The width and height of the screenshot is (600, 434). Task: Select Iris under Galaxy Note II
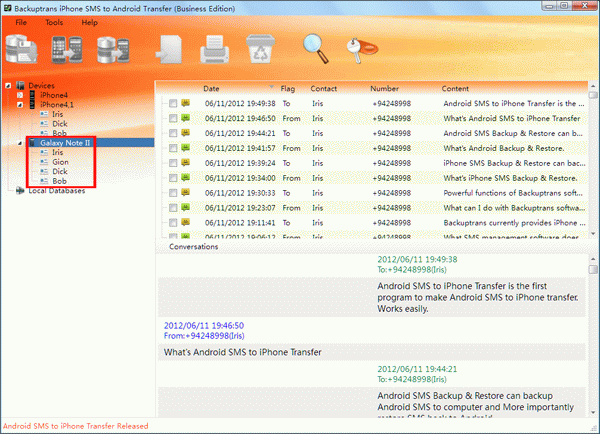point(57,152)
